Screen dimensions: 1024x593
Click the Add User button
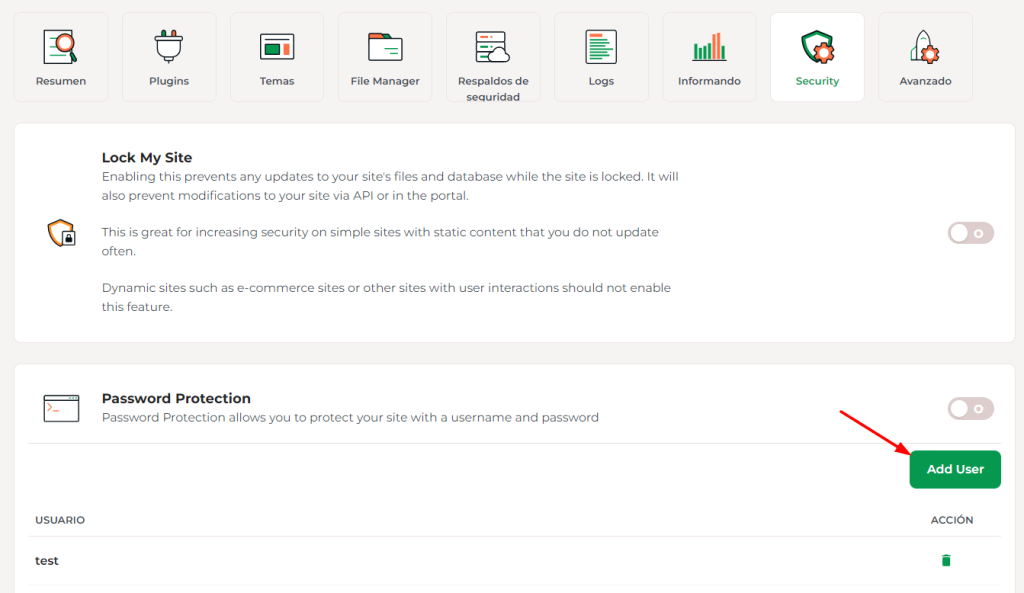955,469
